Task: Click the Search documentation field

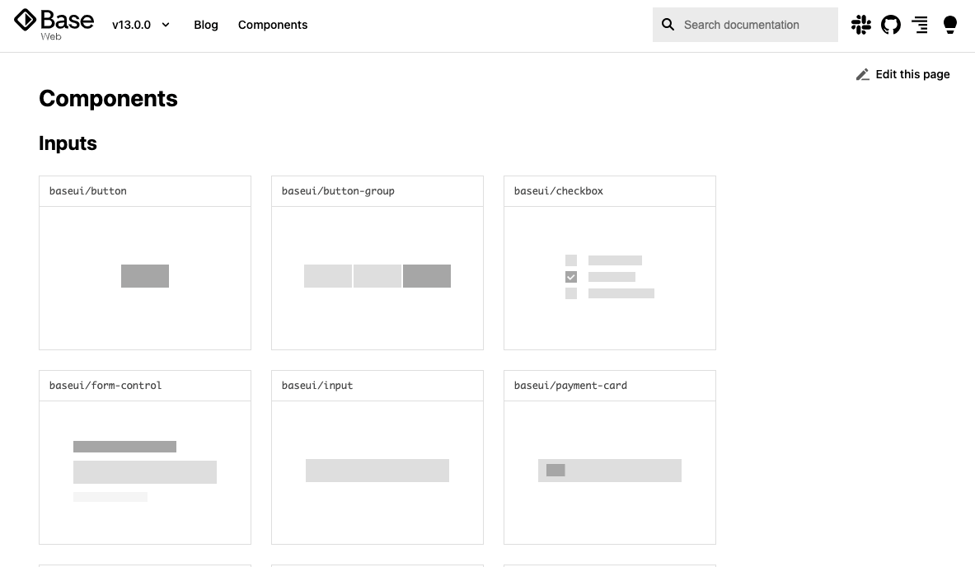Action: (755, 25)
